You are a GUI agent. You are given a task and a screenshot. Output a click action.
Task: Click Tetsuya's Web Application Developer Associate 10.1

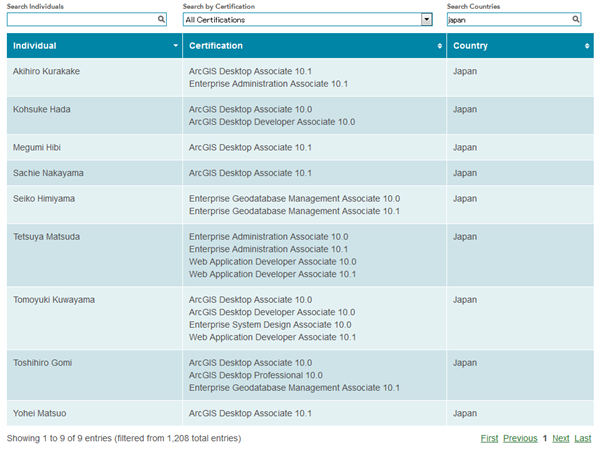pyautogui.click(x=272, y=274)
